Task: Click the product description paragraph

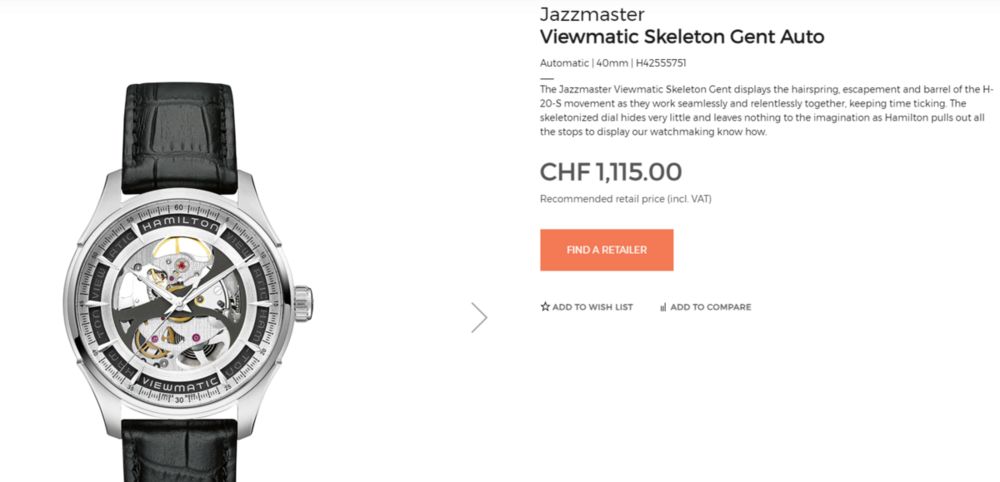Action: 767,110
